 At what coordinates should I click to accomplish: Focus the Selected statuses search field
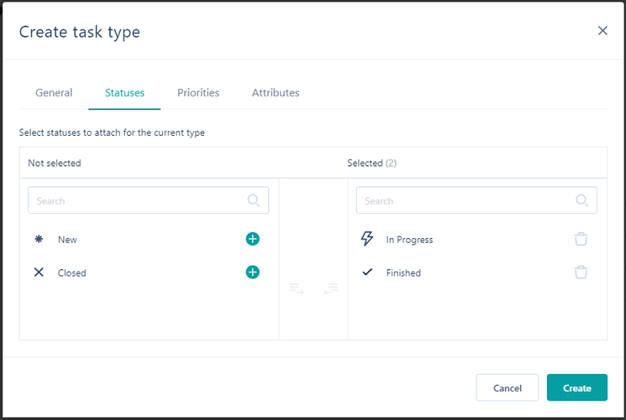pyautogui.click(x=465, y=201)
